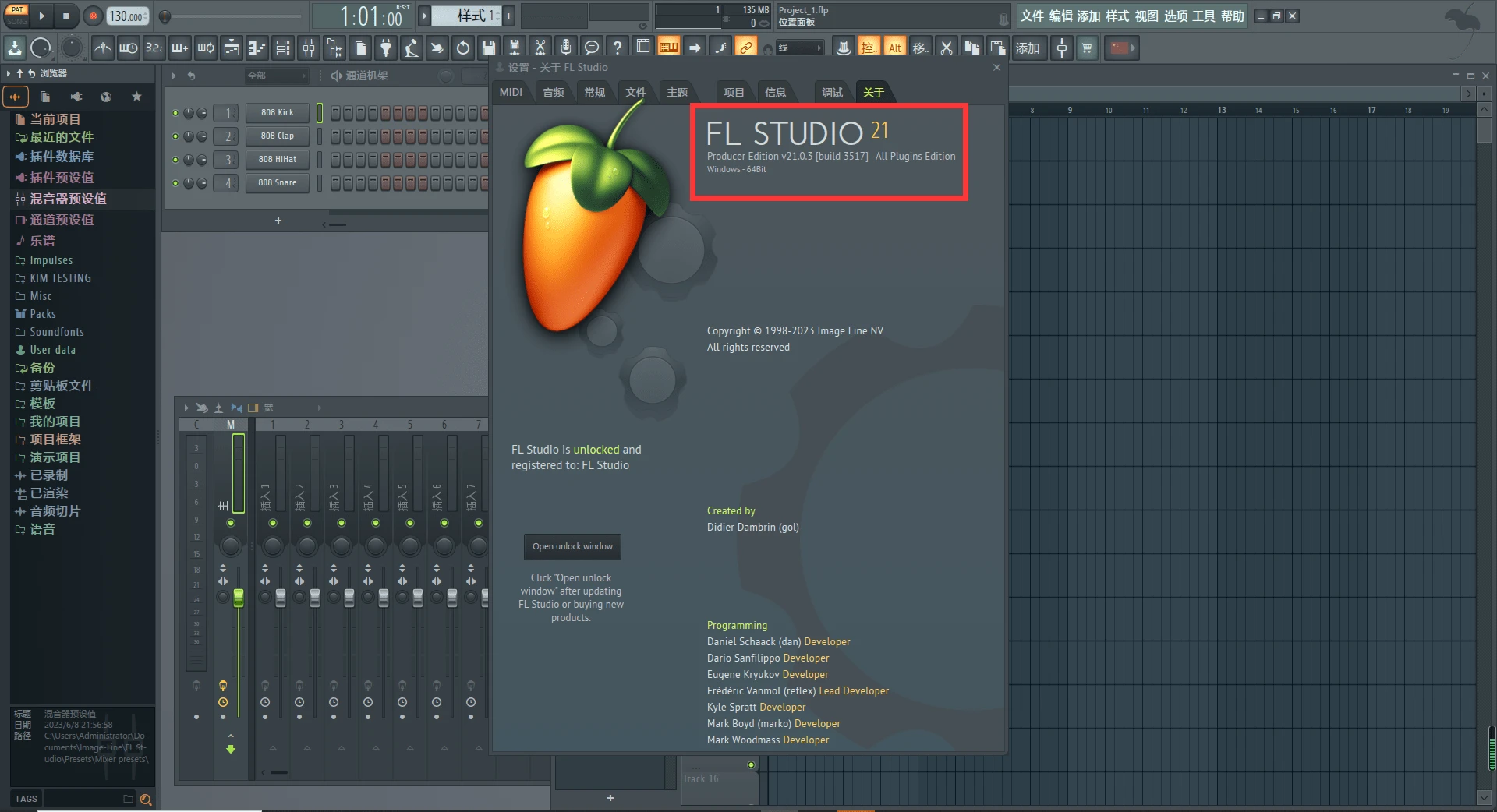Open the 全部 browser filter dropdown
Image resolution: width=1497 pixels, height=812 pixels.
coord(277,76)
